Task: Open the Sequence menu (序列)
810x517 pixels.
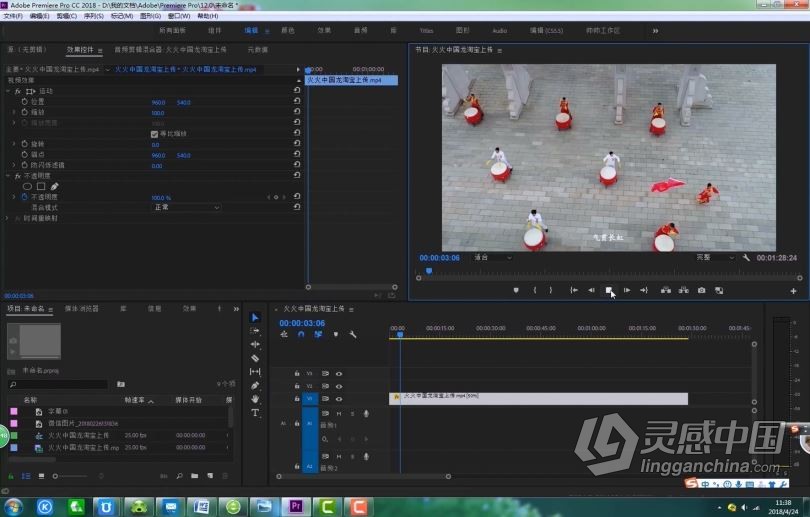Action: pos(94,16)
